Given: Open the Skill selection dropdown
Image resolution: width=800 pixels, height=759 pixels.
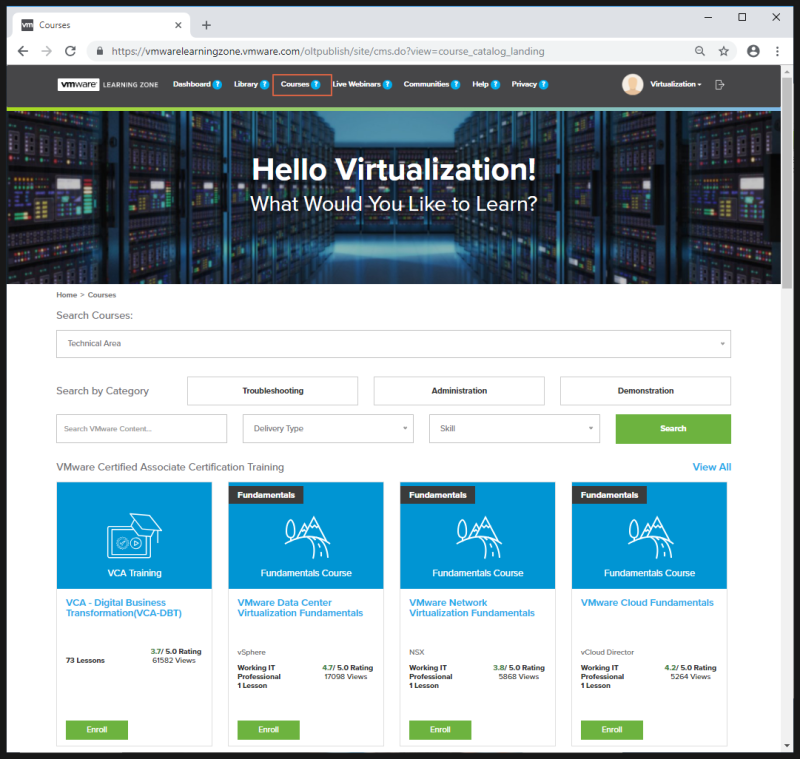Looking at the screenshot, I should [514, 428].
